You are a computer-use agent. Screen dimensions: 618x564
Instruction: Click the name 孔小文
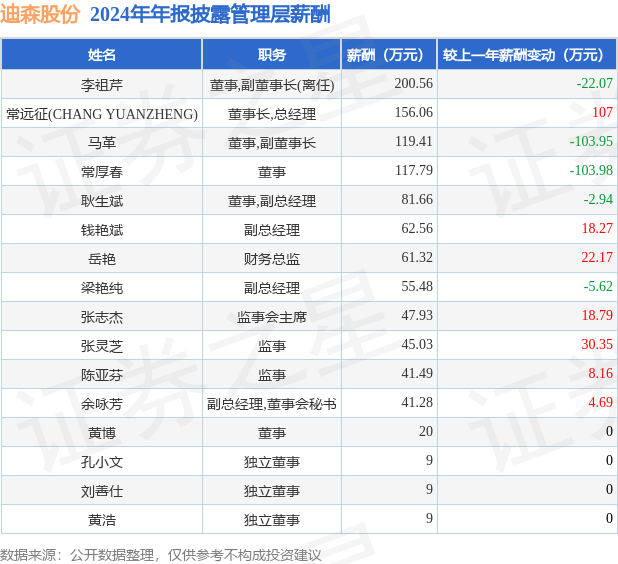pyautogui.click(x=102, y=462)
